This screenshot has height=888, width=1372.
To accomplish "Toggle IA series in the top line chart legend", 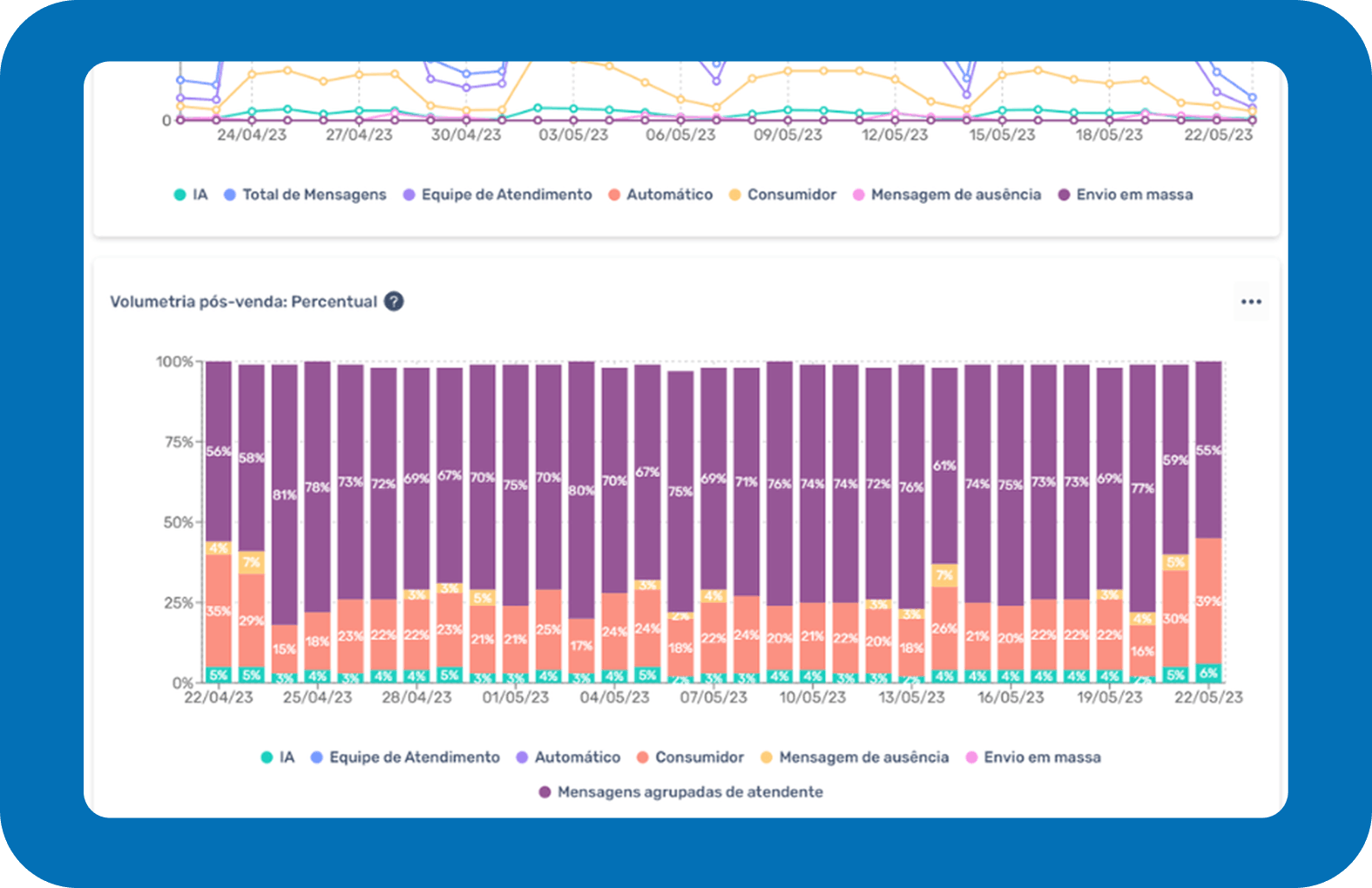I will tap(192, 194).
